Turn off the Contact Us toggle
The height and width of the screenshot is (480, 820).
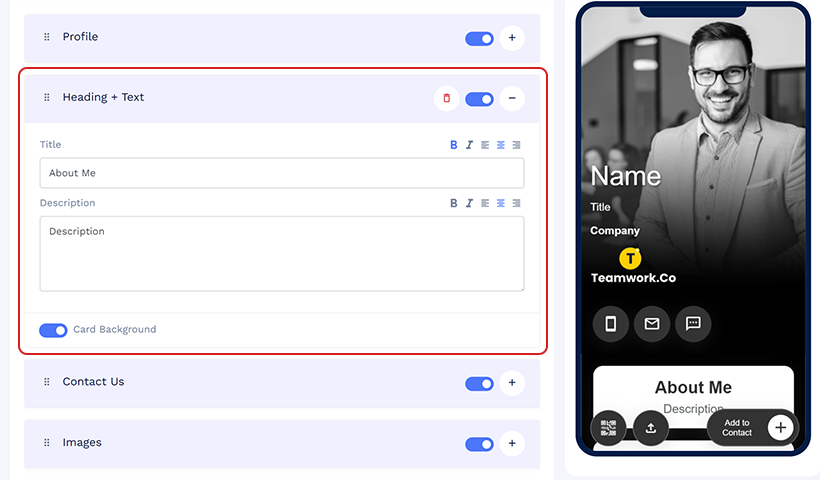click(479, 384)
